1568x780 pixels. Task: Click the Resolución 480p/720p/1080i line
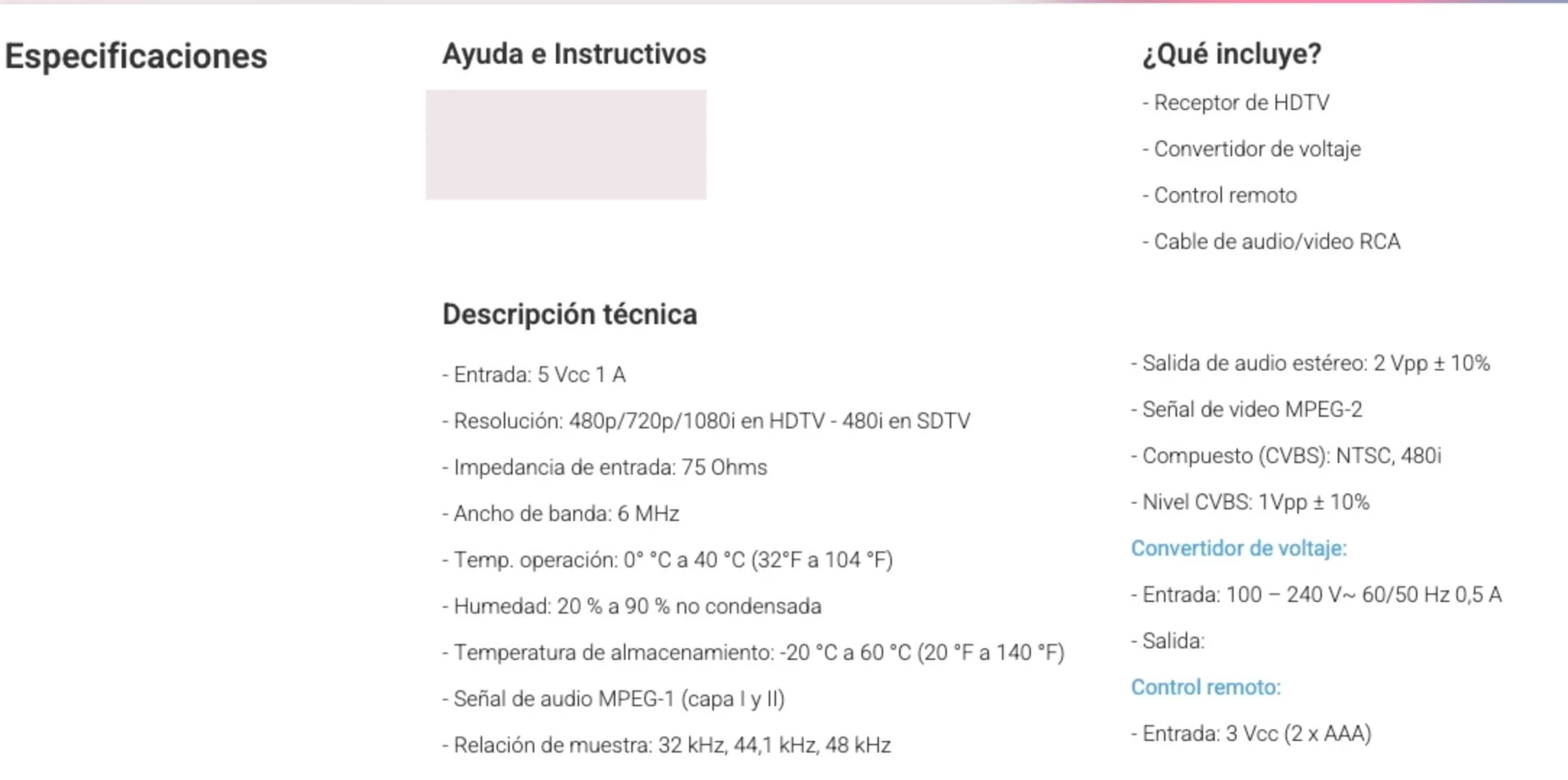coord(706,421)
